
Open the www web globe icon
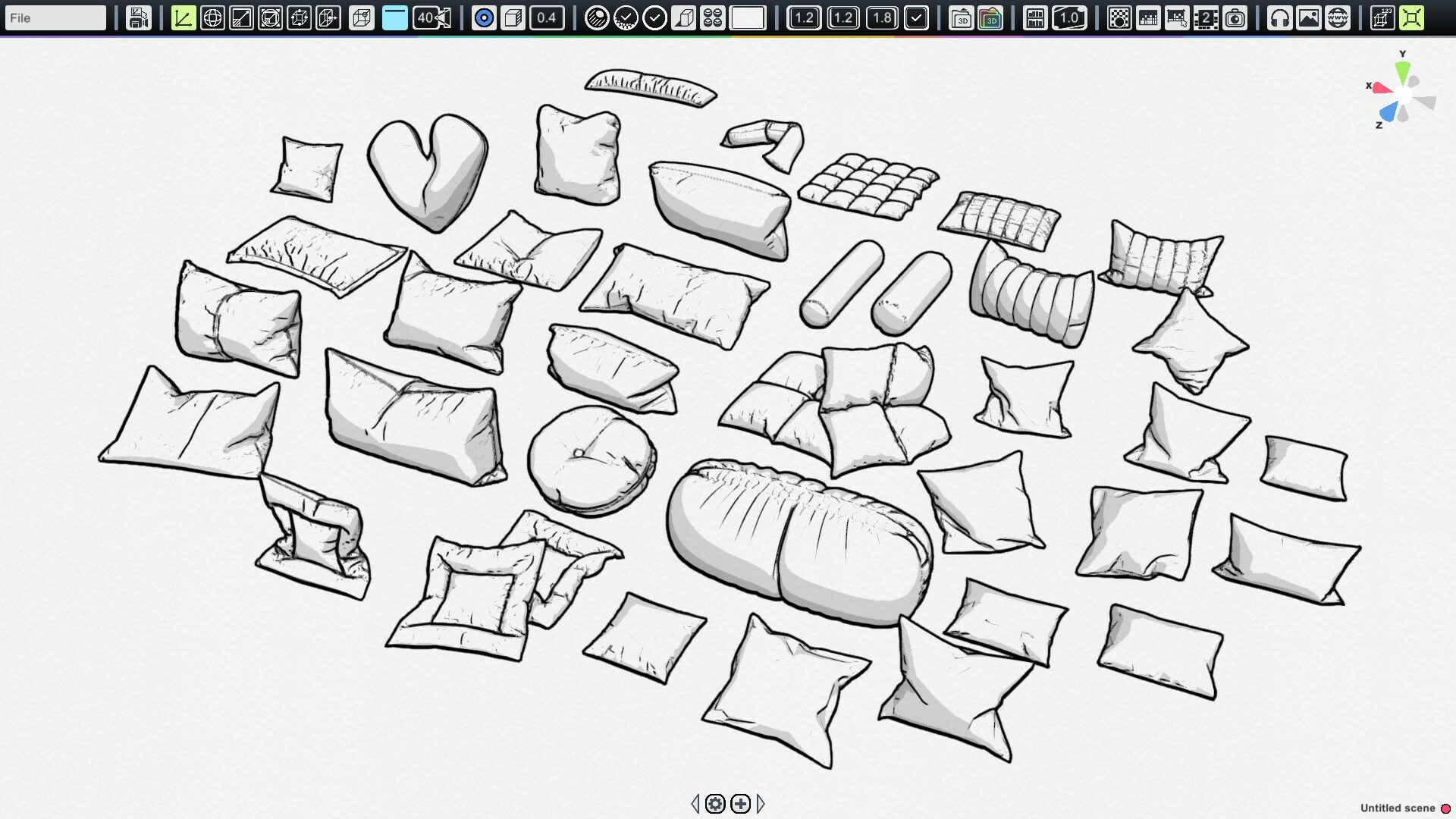[x=1337, y=17]
